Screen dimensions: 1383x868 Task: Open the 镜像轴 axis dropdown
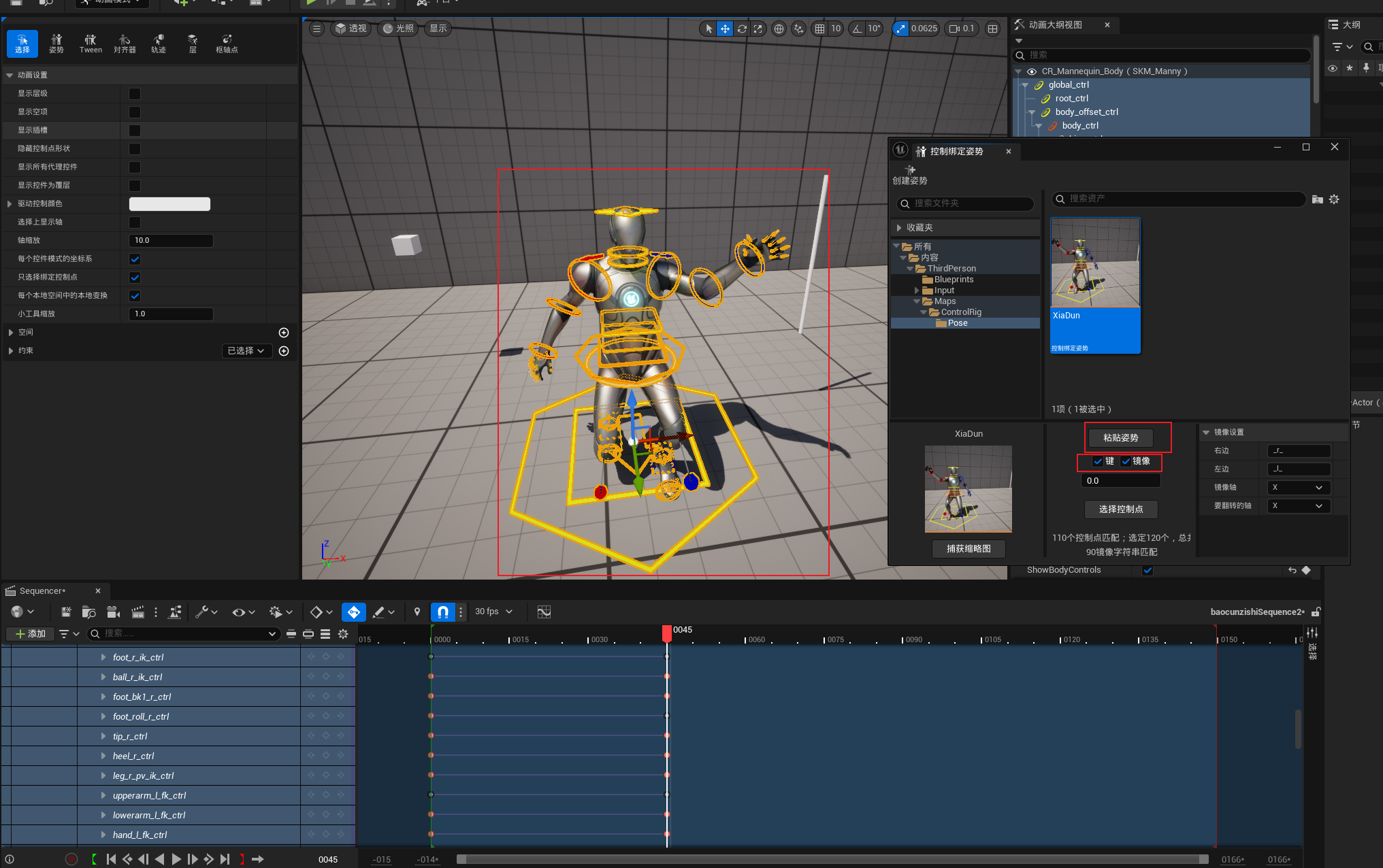point(1298,488)
